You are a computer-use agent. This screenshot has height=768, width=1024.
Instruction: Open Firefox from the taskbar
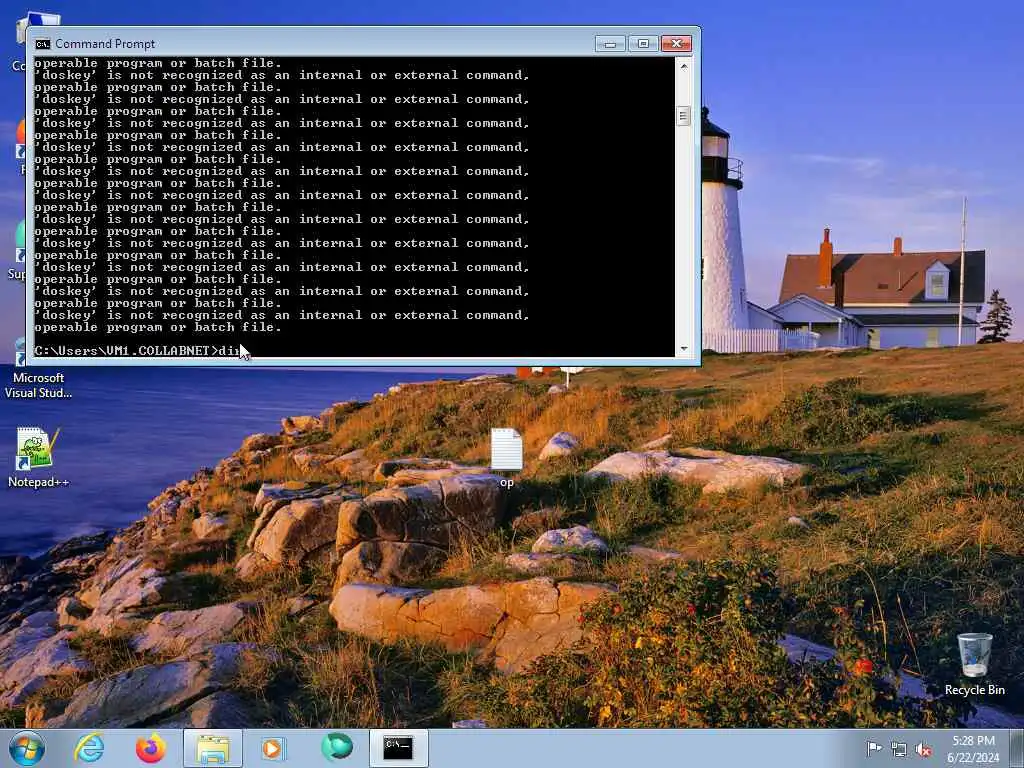point(150,748)
